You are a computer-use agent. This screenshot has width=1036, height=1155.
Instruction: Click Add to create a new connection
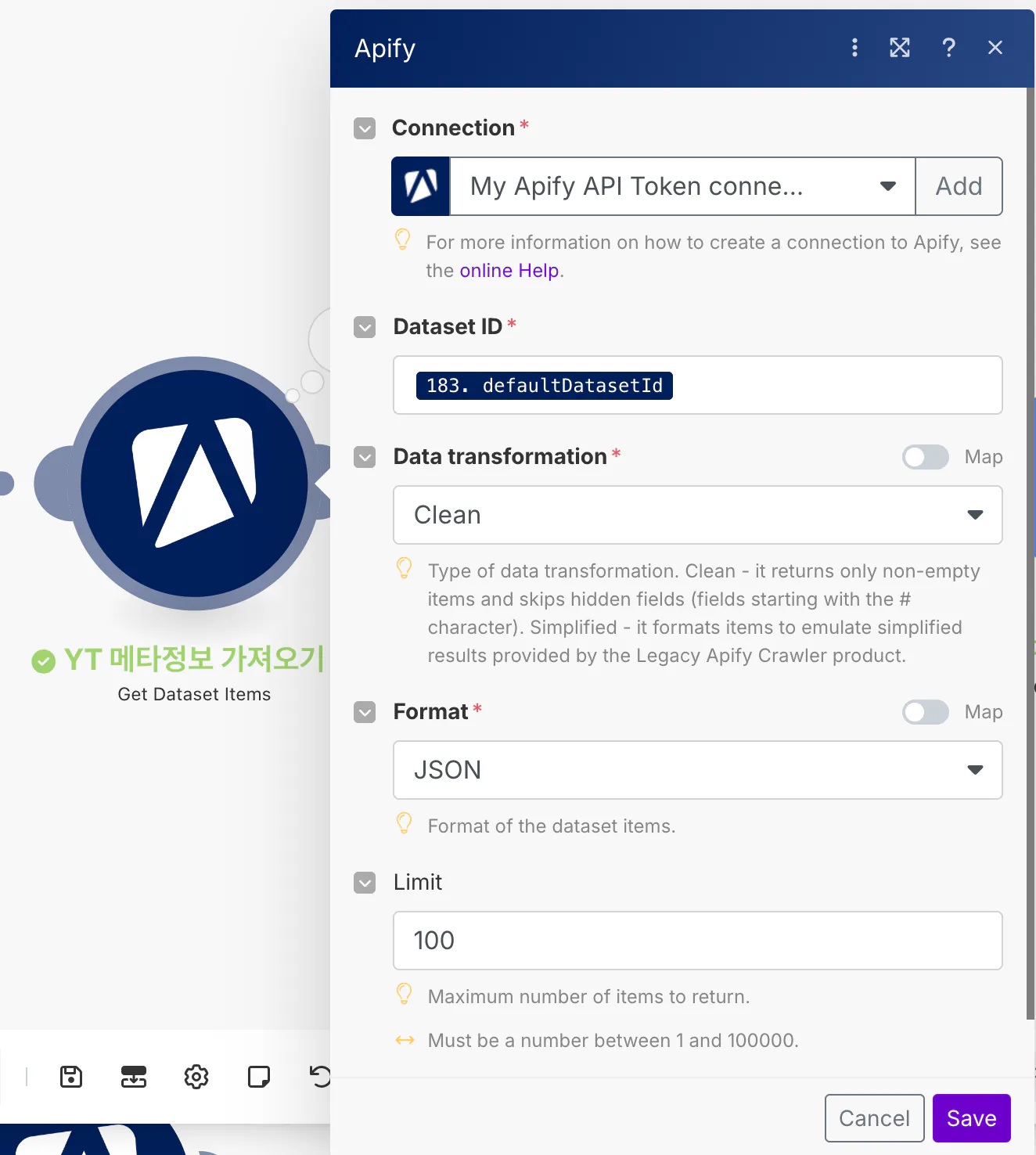959,186
